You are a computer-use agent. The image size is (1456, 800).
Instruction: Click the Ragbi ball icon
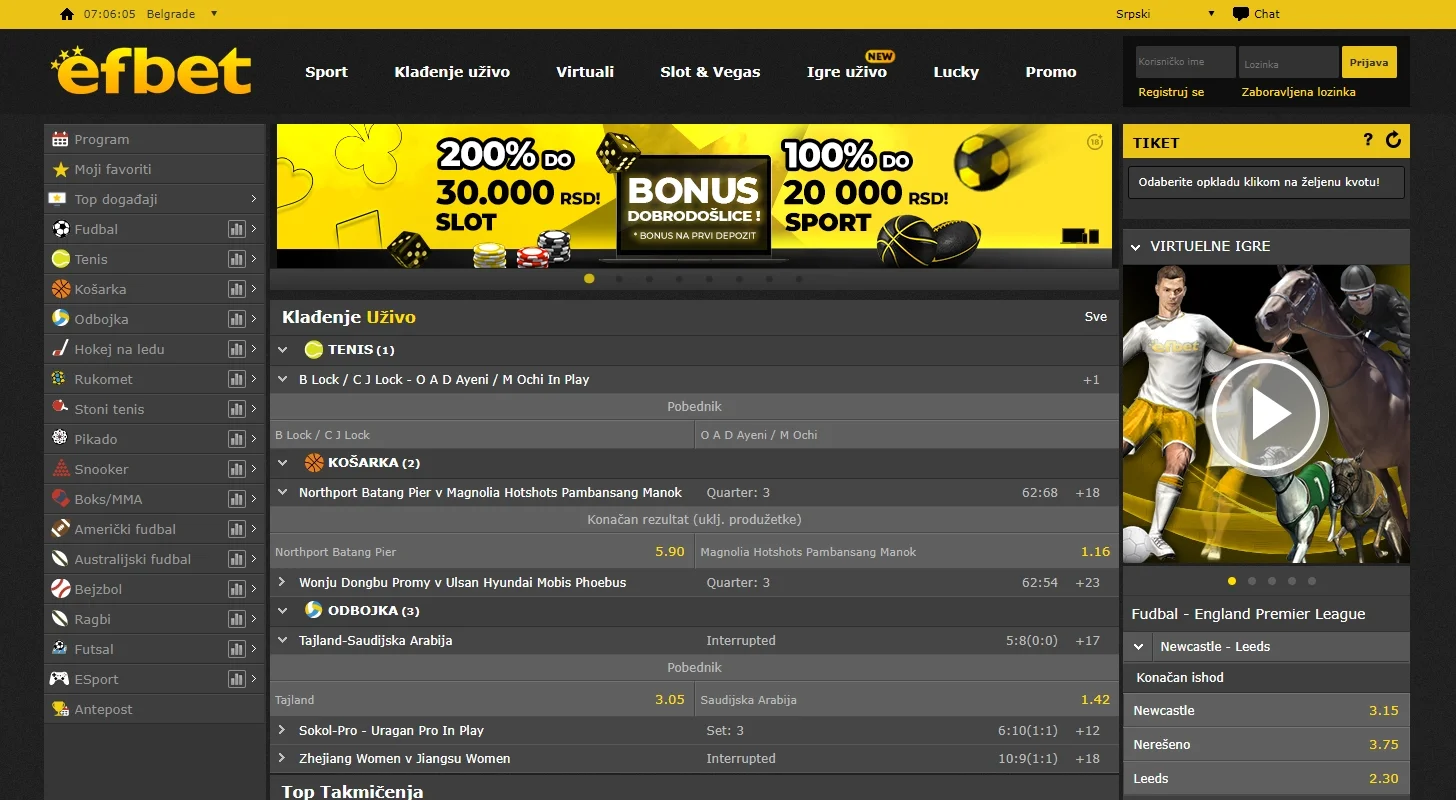point(60,619)
